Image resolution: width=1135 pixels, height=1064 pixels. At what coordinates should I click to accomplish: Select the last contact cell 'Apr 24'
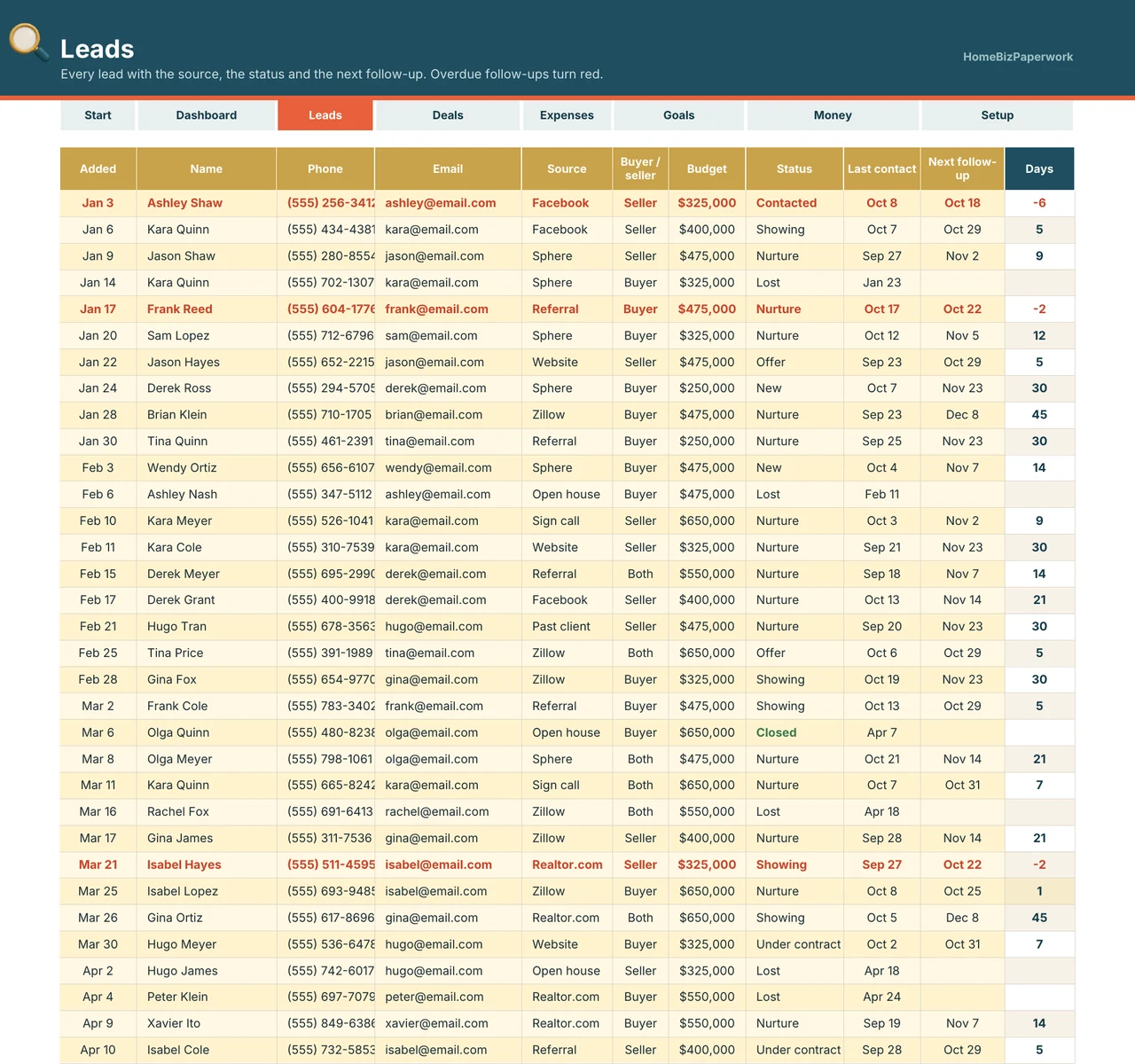pyautogui.click(x=882, y=997)
